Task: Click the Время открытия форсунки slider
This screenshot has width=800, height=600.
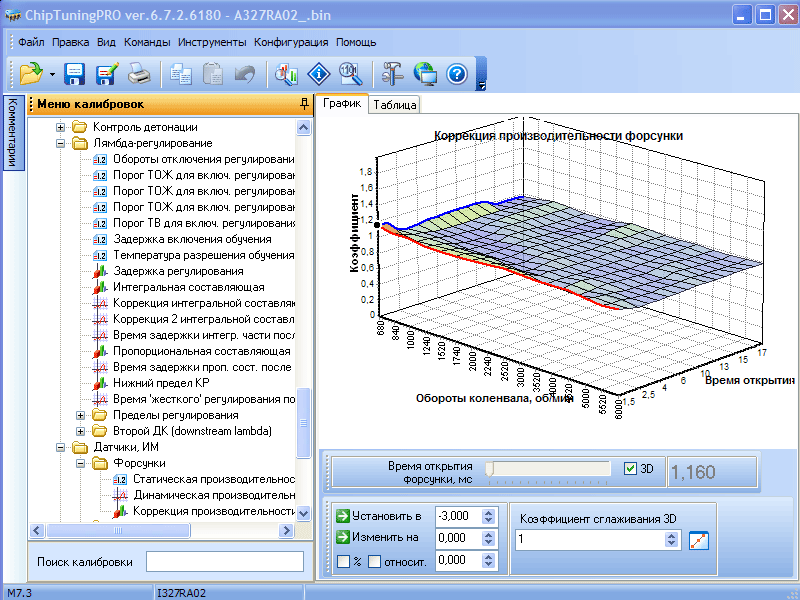Action: (x=490, y=468)
